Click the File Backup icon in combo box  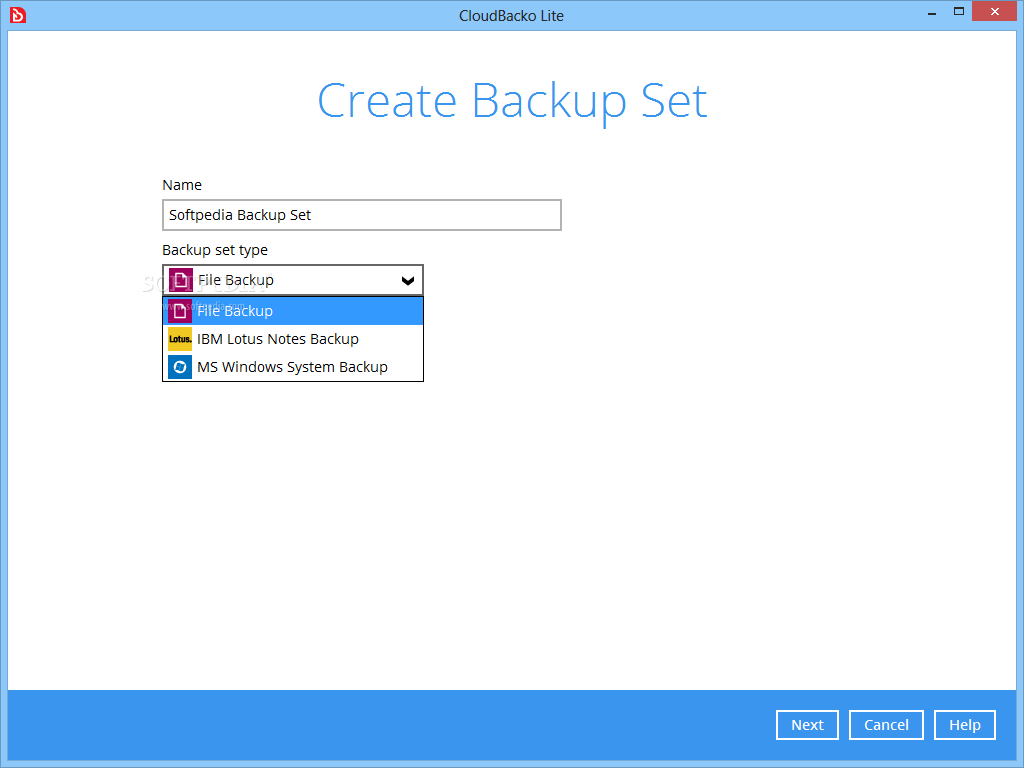tap(180, 280)
